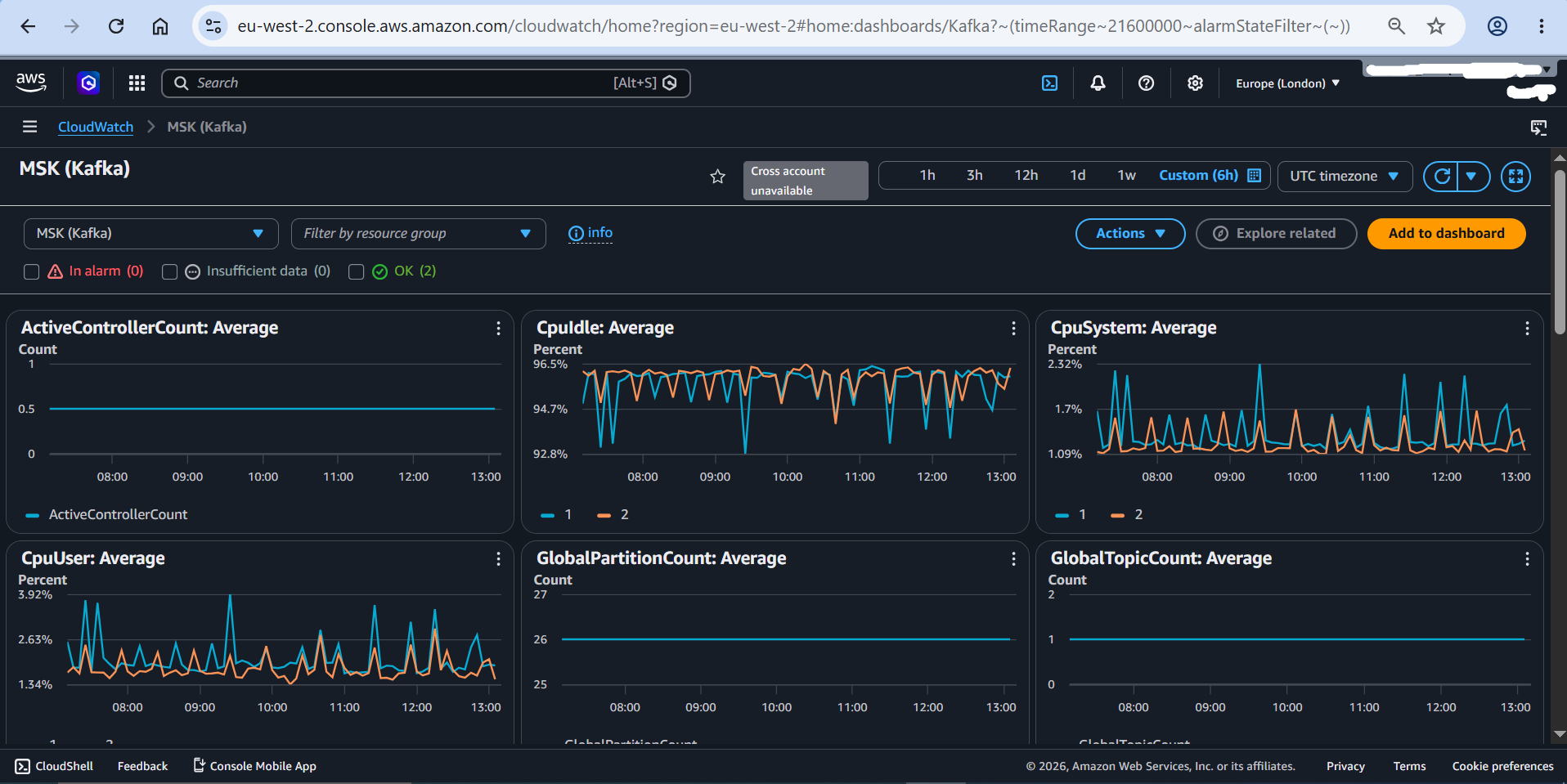
Task: Toggle the CloudWatch side navigation hamburger
Action: (30, 127)
